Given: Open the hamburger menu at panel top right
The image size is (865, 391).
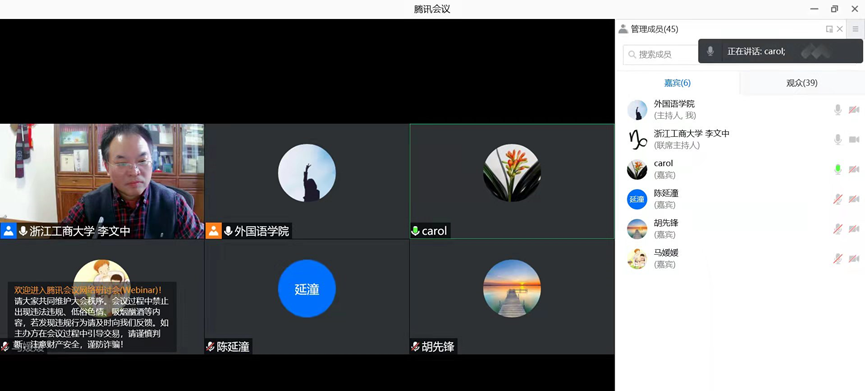Looking at the screenshot, I should point(856,29).
